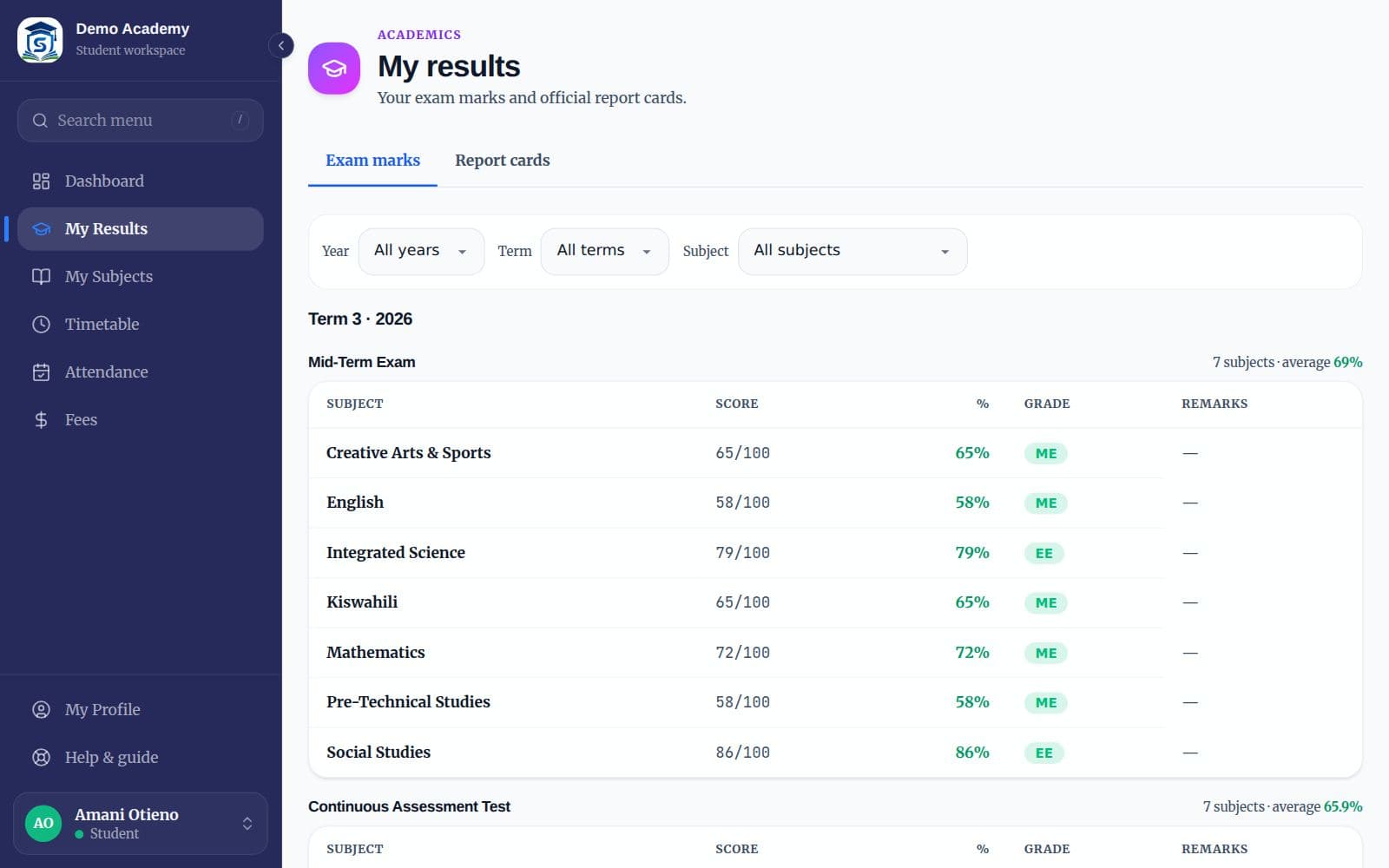Focus the Search menu input
1389x868 pixels.
[x=141, y=121]
